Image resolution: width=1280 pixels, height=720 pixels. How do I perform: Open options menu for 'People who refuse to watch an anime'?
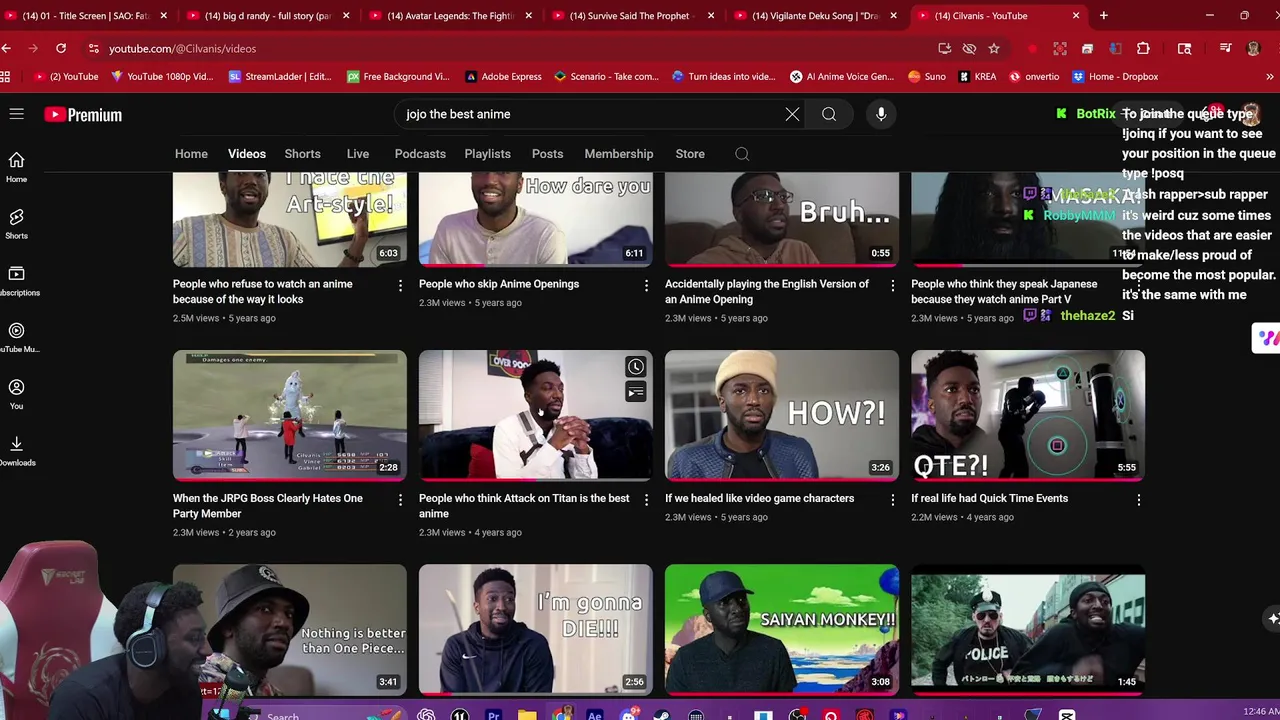click(400, 286)
